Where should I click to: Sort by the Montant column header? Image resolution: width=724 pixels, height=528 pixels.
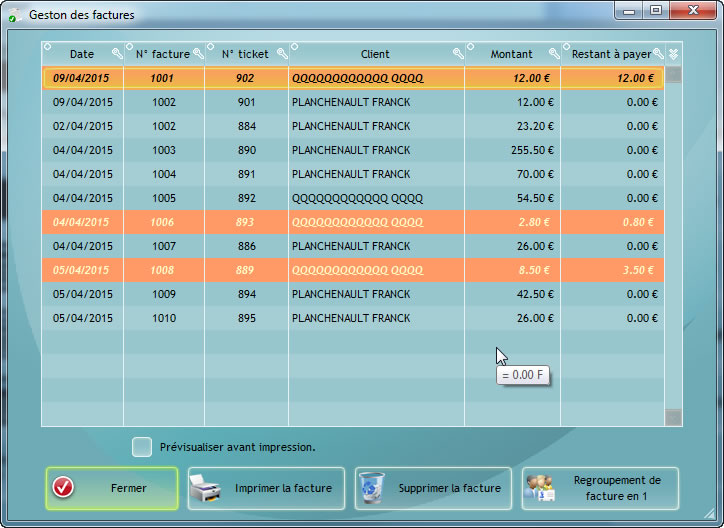click(511, 54)
